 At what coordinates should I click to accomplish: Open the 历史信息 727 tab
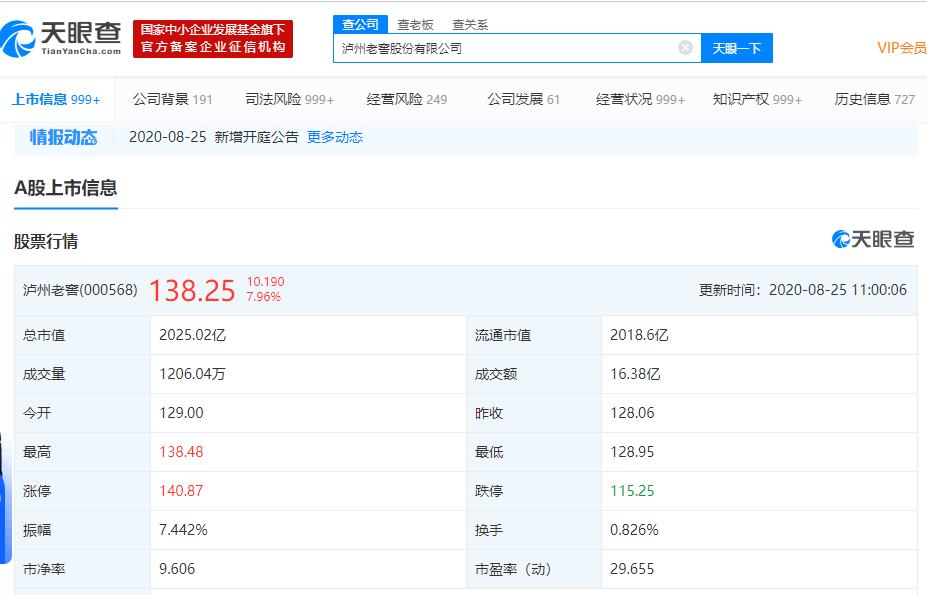point(874,99)
